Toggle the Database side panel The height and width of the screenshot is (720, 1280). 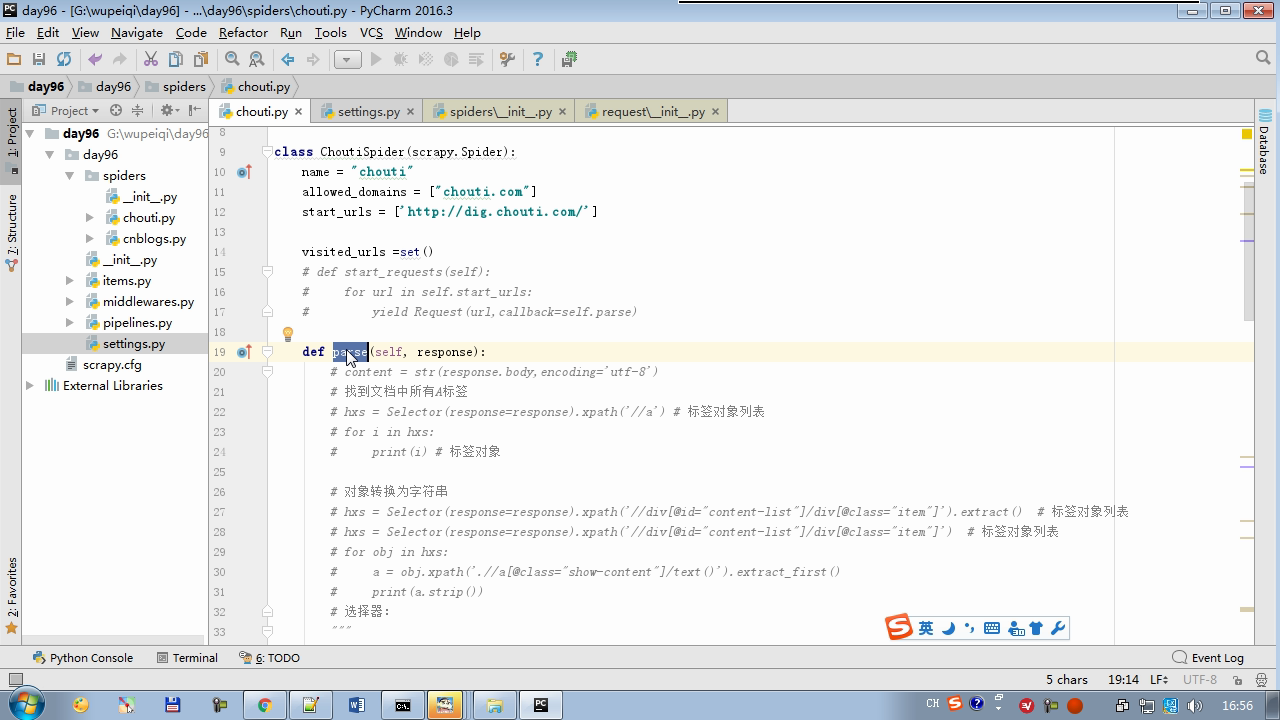(1264, 142)
